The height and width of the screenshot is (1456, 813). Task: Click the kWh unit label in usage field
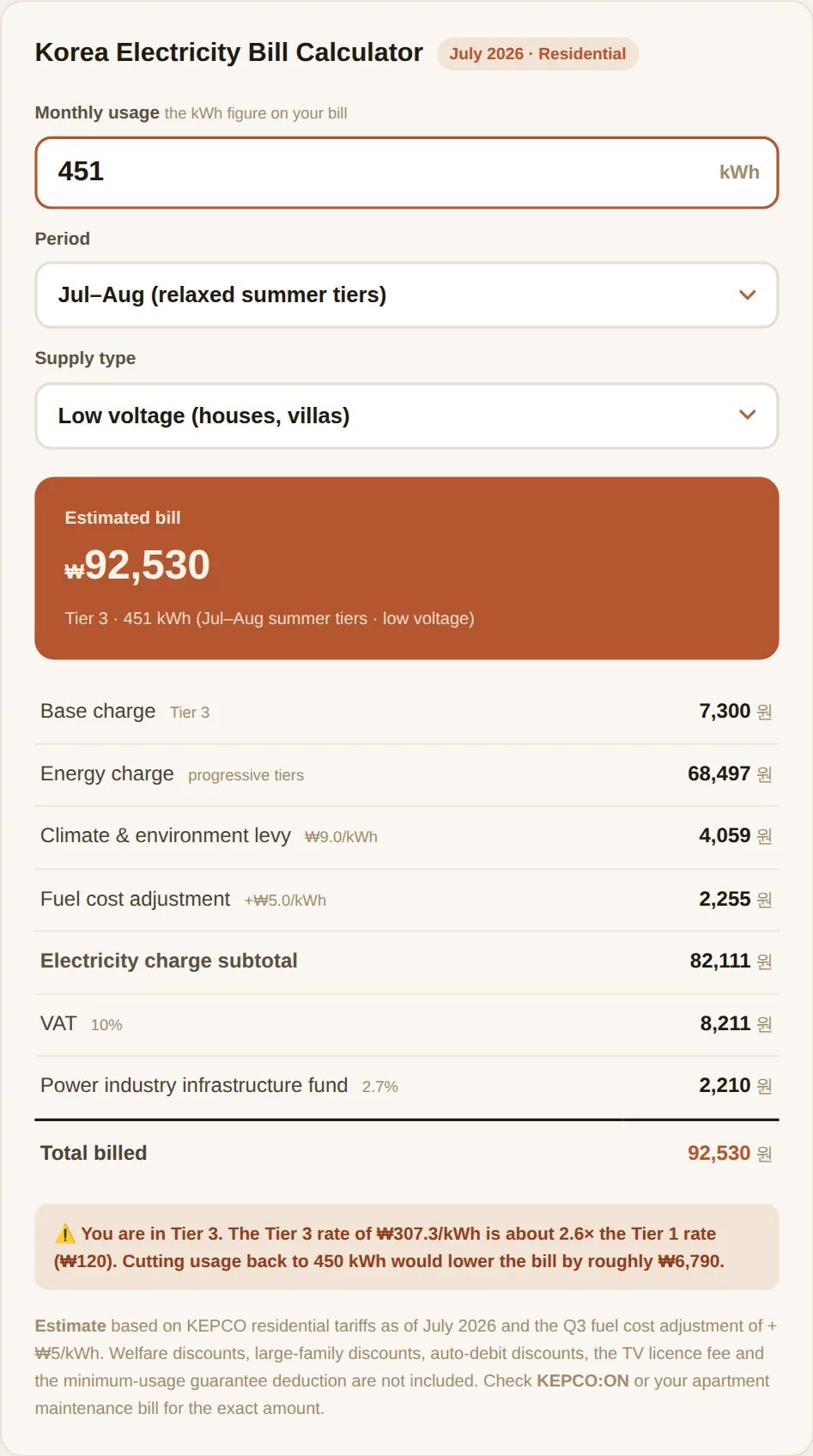coord(739,173)
